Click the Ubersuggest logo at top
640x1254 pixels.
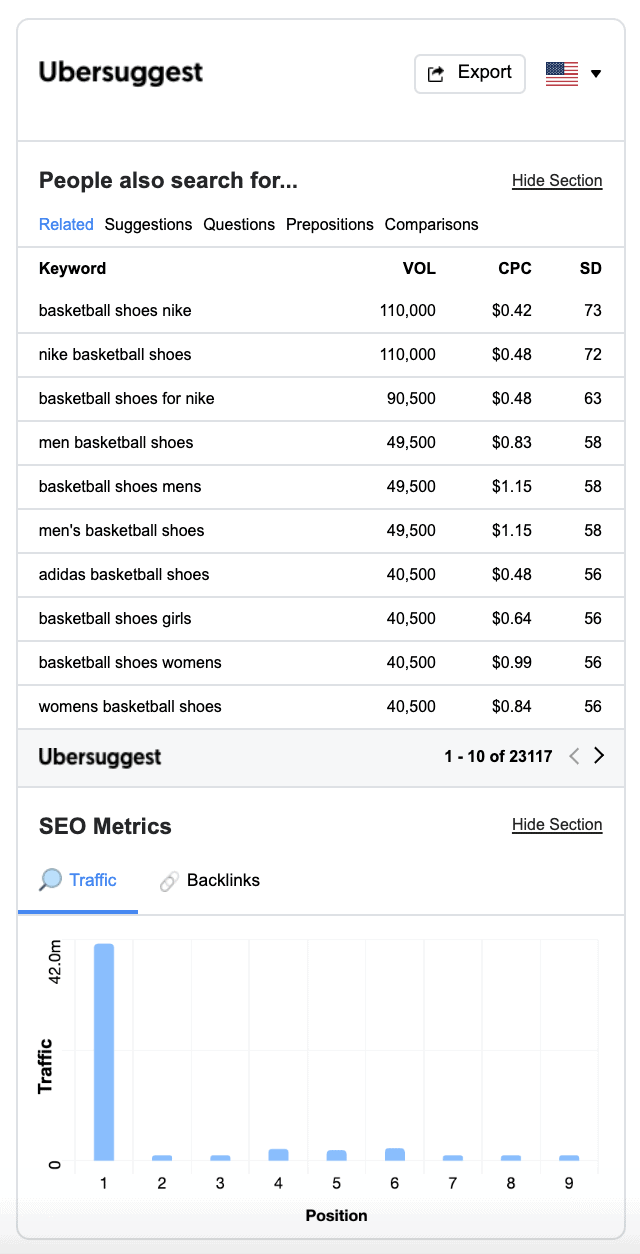(x=120, y=73)
